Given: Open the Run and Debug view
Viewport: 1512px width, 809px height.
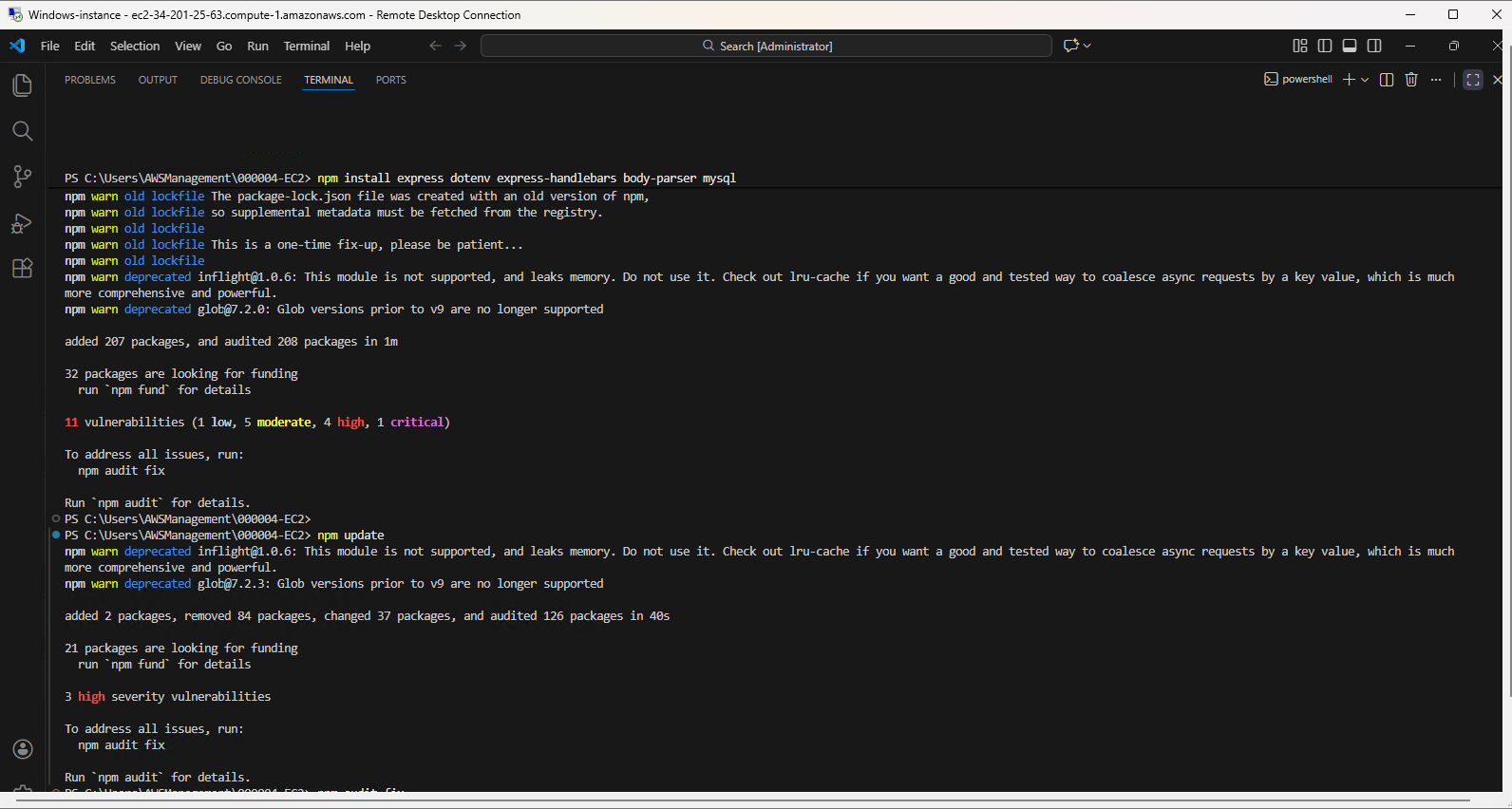Looking at the screenshot, I should (22, 223).
